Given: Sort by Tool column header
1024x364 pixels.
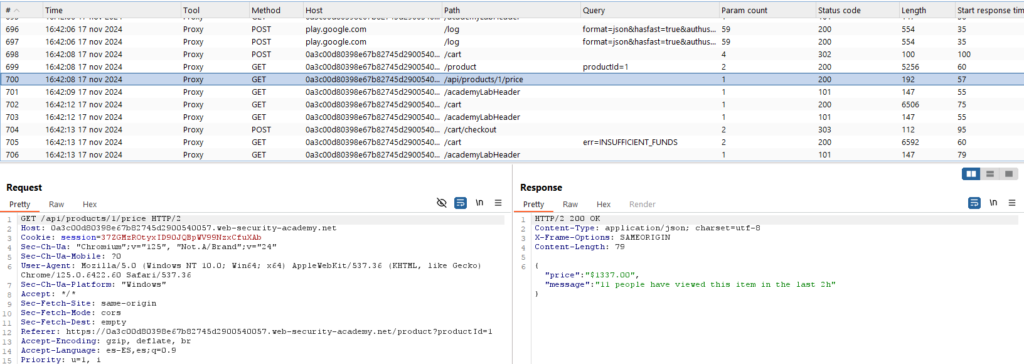Looking at the screenshot, I should (214, 10).
